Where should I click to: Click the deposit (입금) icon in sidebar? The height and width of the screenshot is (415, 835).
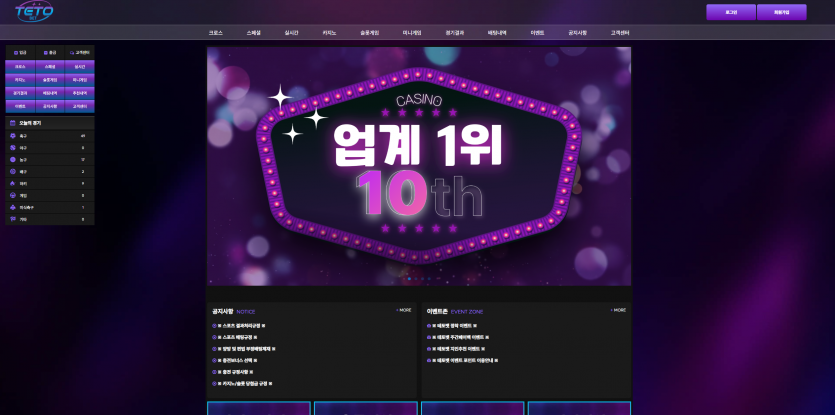16,53
